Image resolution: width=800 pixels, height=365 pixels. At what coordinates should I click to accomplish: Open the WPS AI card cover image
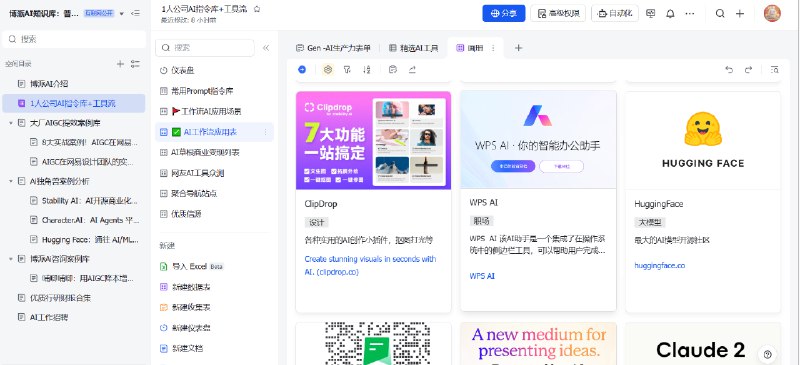[538, 140]
